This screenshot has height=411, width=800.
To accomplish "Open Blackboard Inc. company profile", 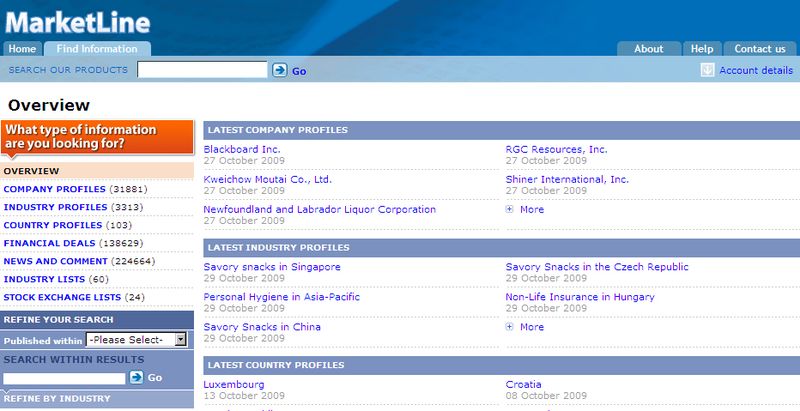I will (242, 149).
